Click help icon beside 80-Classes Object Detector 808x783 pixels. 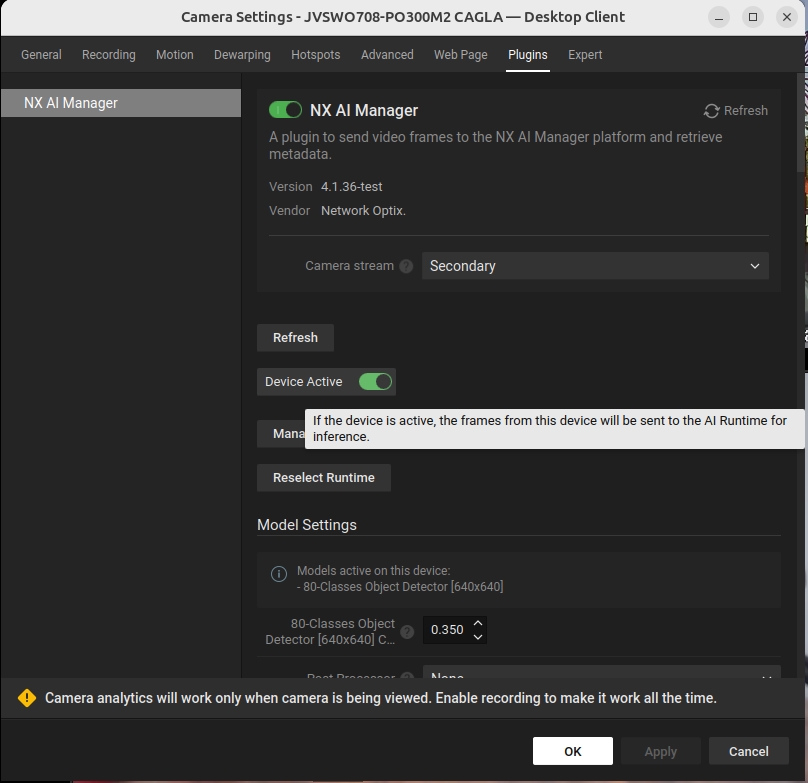pos(407,632)
